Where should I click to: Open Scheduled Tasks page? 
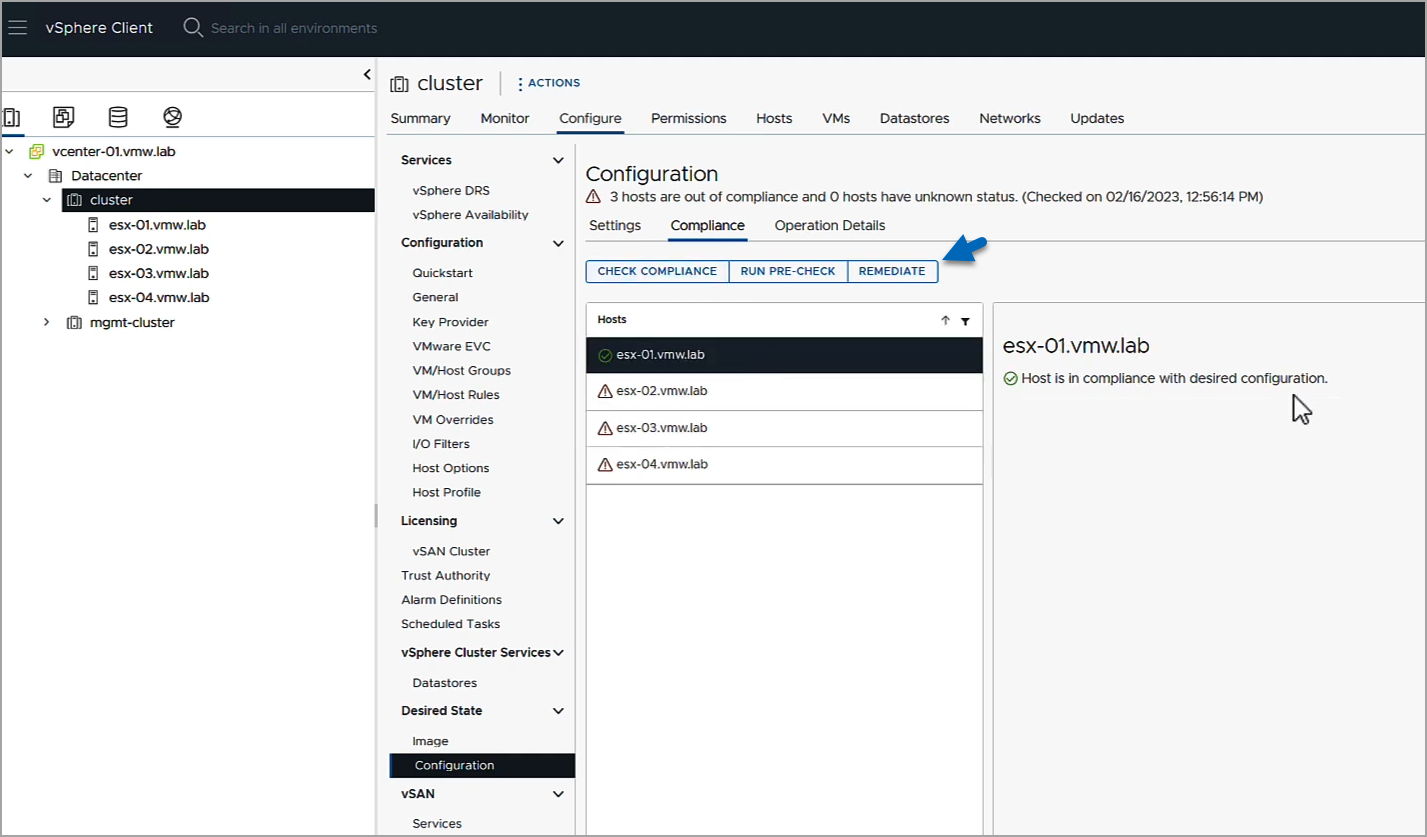pos(450,624)
